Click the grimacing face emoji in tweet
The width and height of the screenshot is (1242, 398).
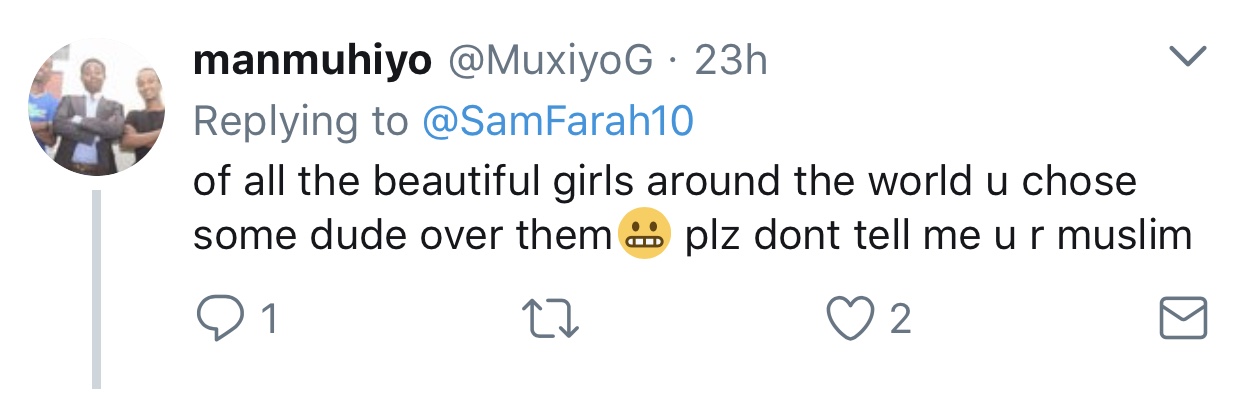tap(645, 237)
